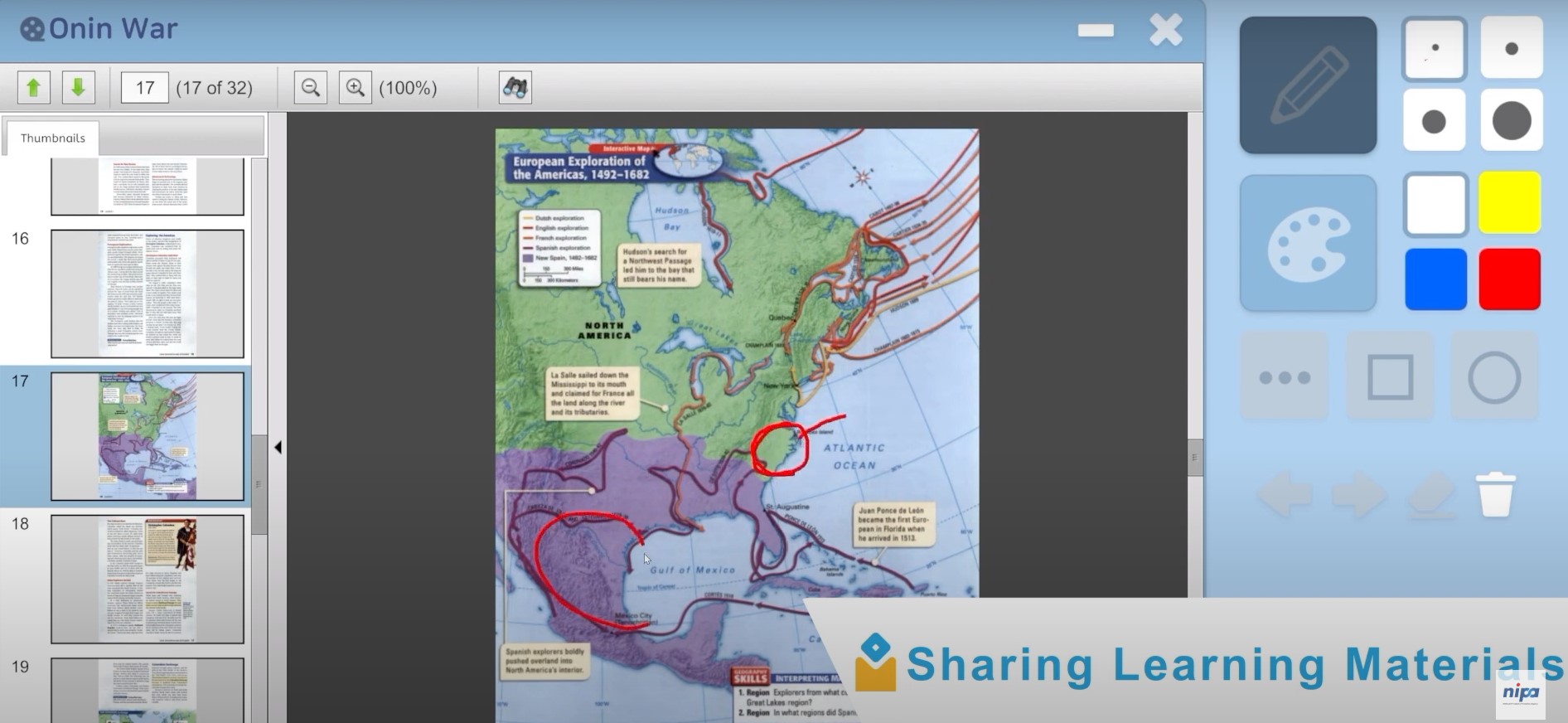
Task: Select page 17 thumbnail
Action: [148, 436]
